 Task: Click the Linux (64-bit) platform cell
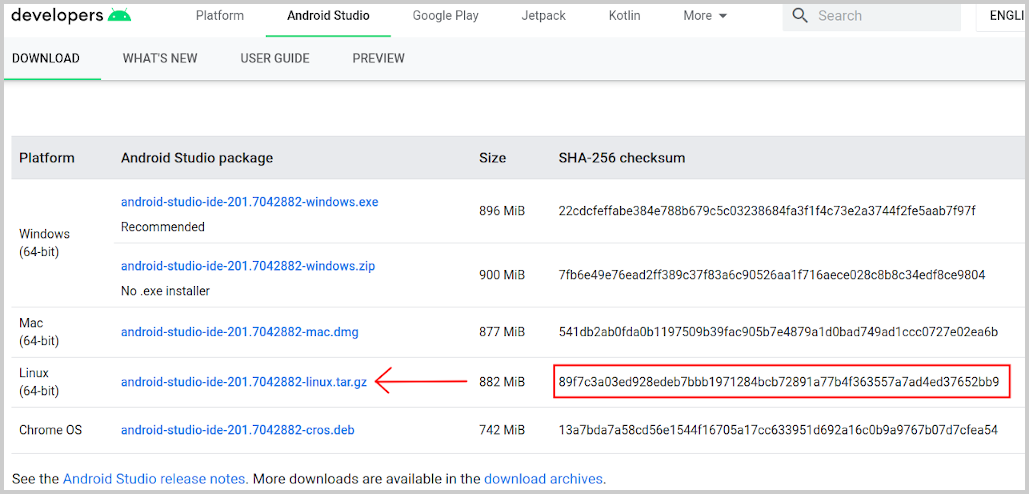pos(39,382)
